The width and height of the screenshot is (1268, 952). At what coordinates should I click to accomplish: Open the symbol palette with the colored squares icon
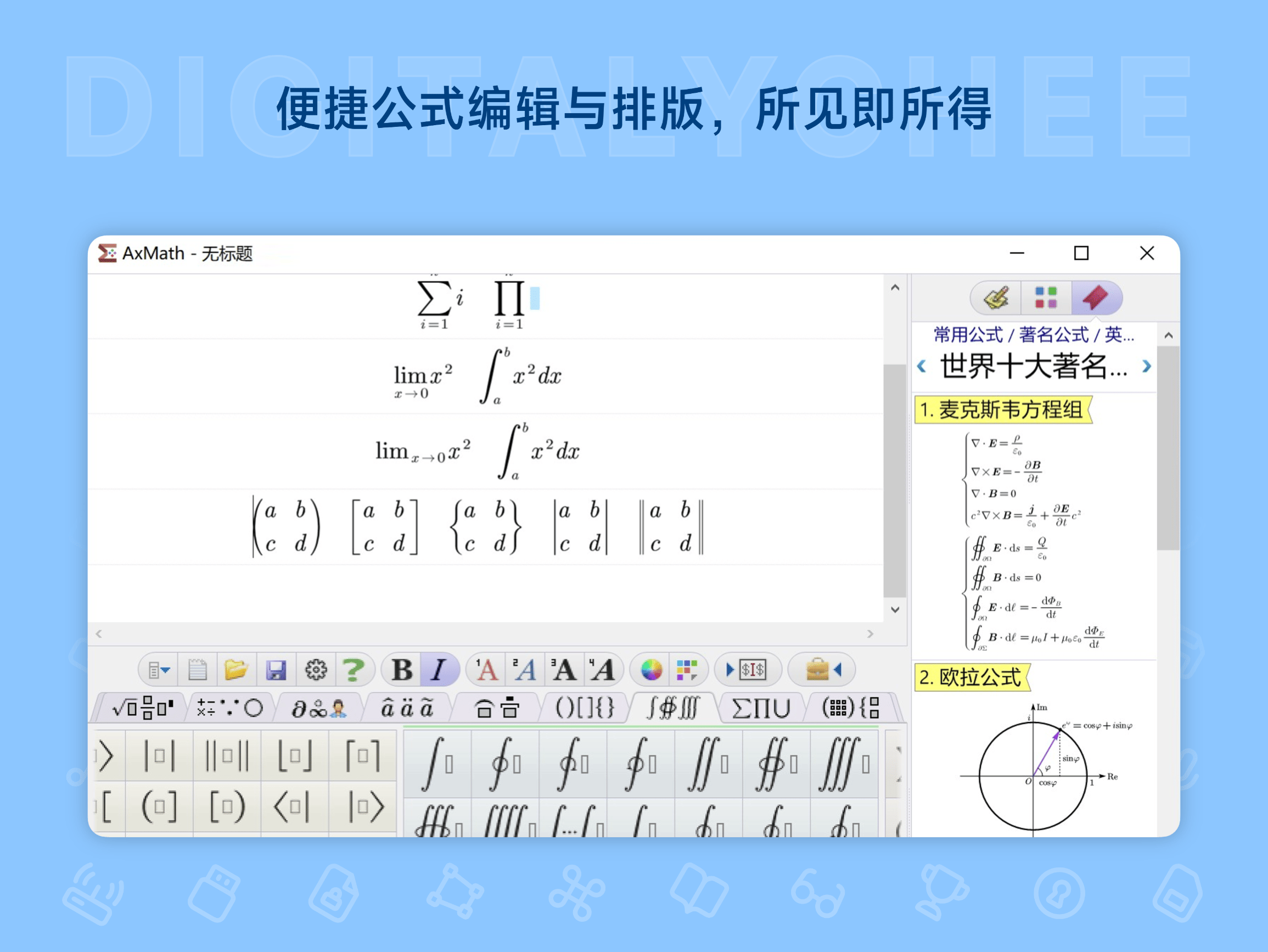pos(1046,298)
